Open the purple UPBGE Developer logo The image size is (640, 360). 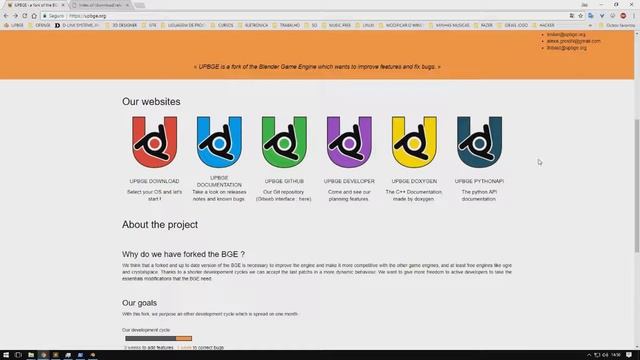[x=349, y=142]
